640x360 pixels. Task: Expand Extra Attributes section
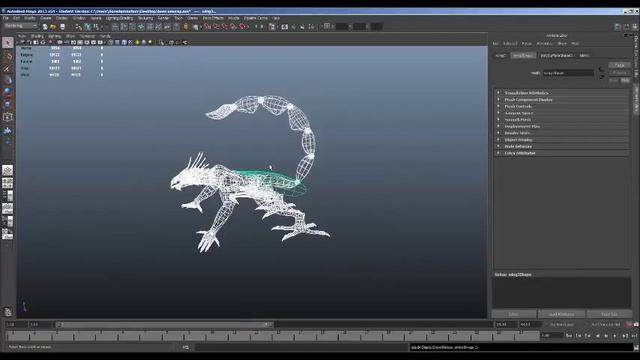(561, 153)
